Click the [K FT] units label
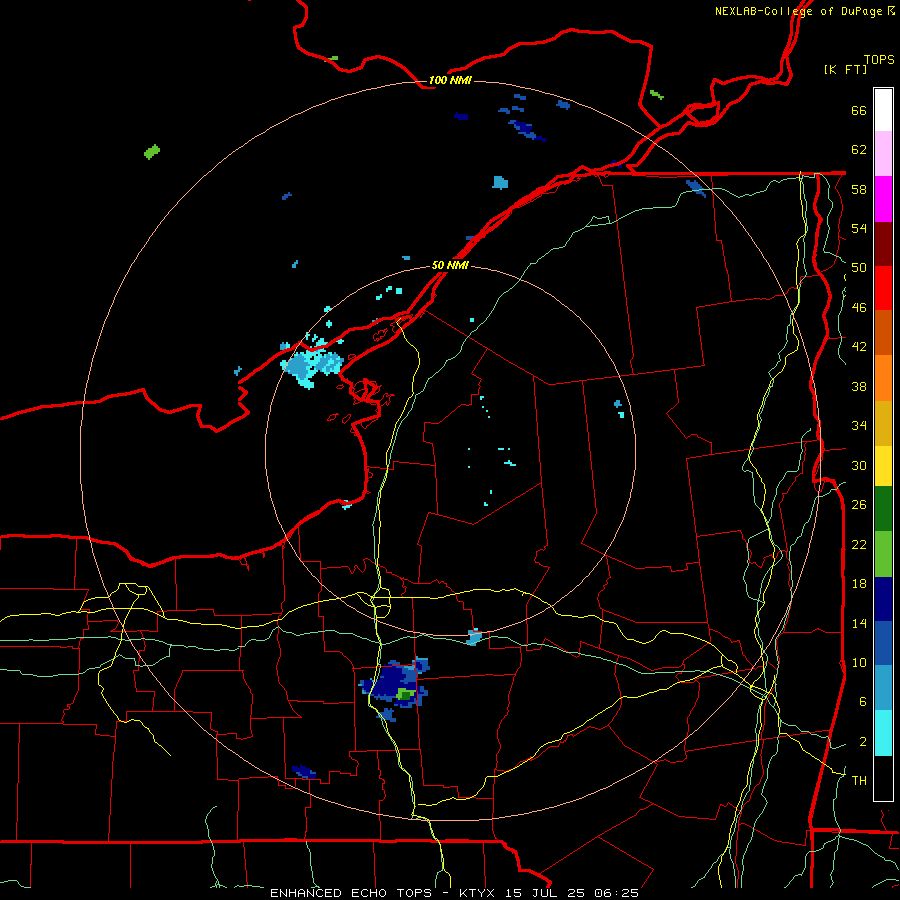The image size is (900, 900). (845, 69)
